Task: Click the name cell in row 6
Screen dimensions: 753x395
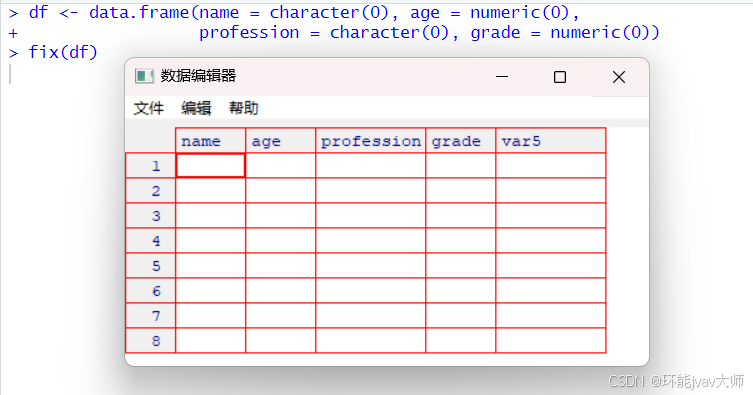Action: [x=210, y=290]
